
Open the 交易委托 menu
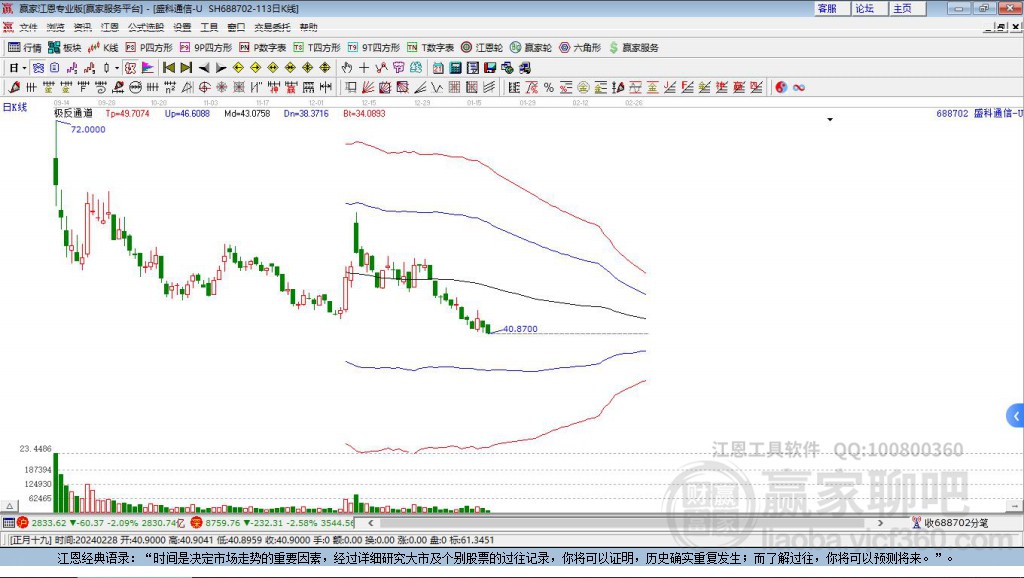tap(272, 27)
